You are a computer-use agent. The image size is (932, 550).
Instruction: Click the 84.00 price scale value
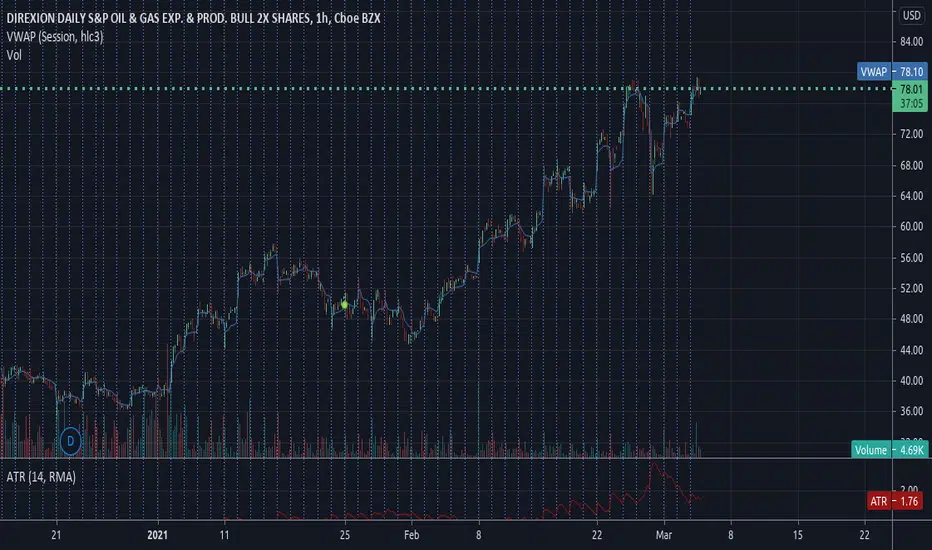point(911,42)
